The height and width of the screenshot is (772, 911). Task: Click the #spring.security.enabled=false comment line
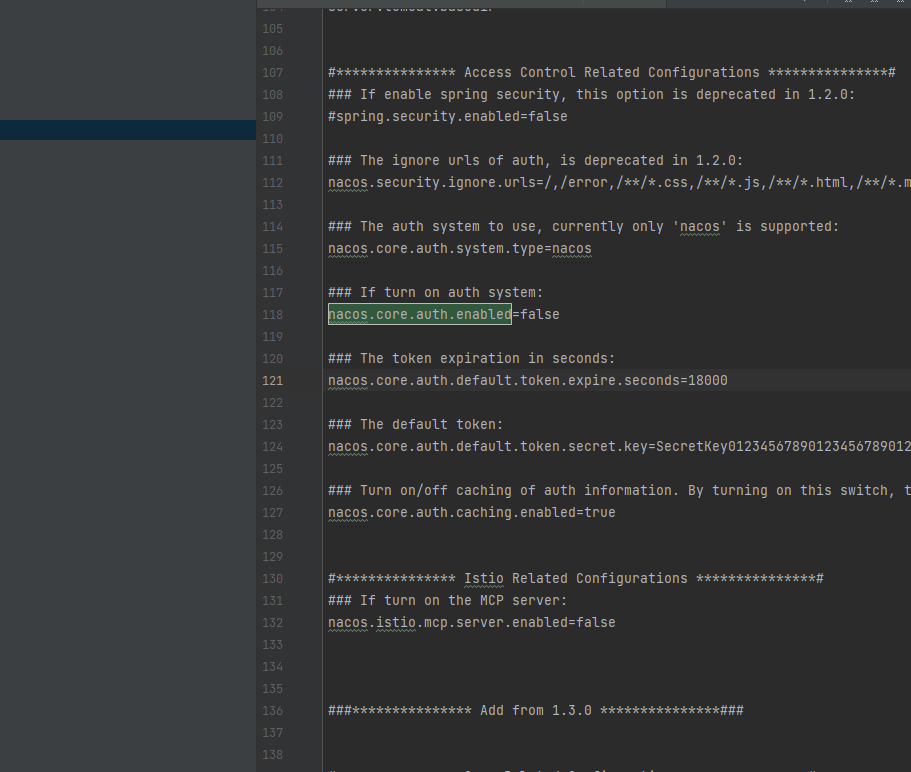[447, 117]
